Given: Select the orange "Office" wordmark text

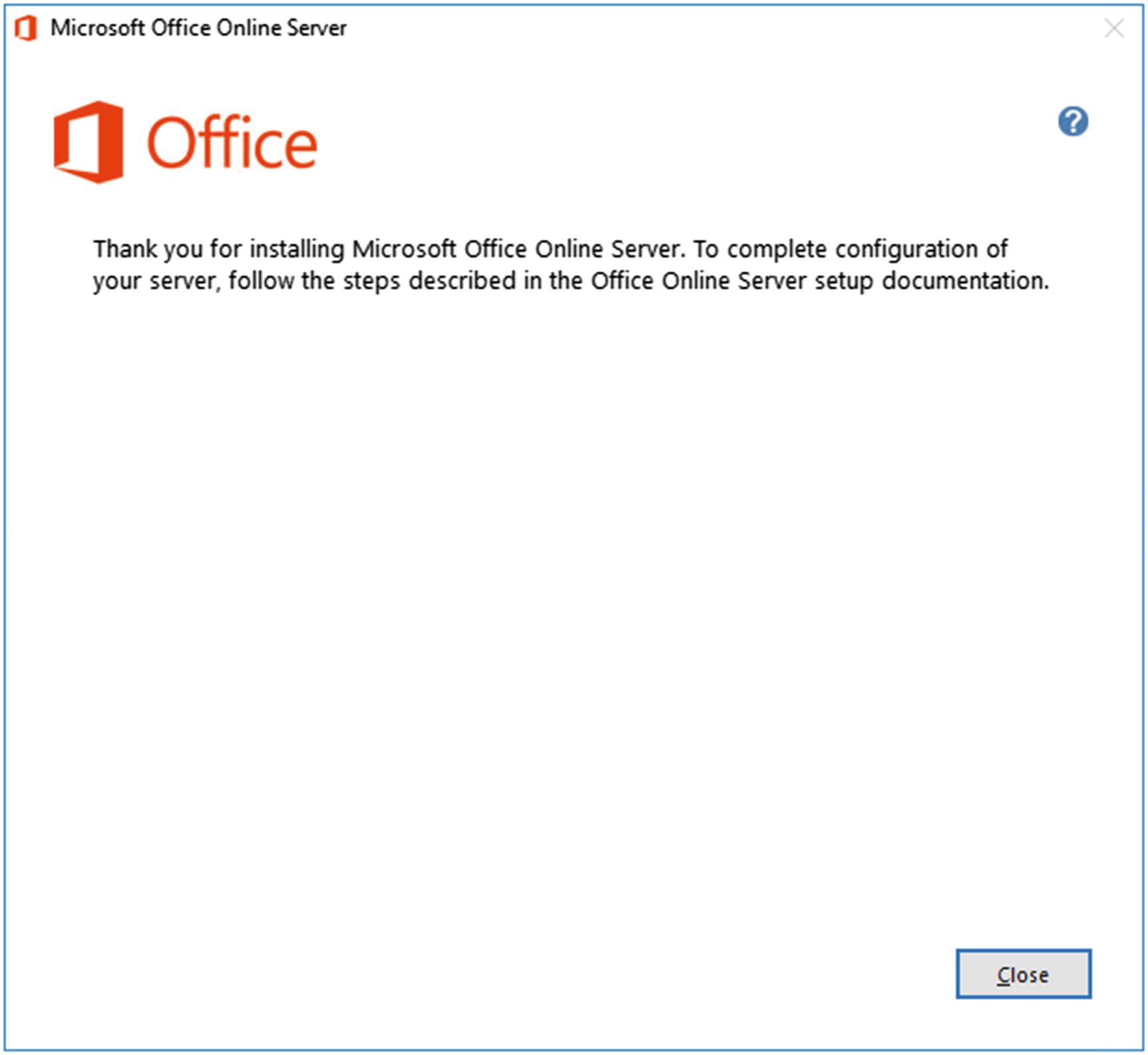Looking at the screenshot, I should (232, 142).
